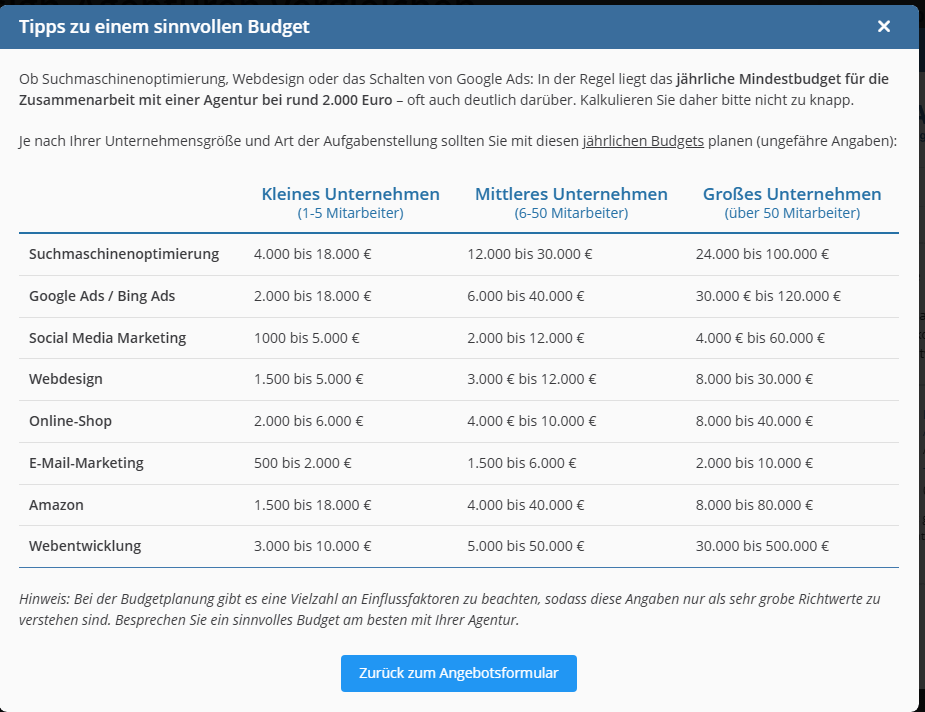The width and height of the screenshot is (925, 712).
Task: Click cell 8.000 bis 40.000 €
Action: (754, 421)
